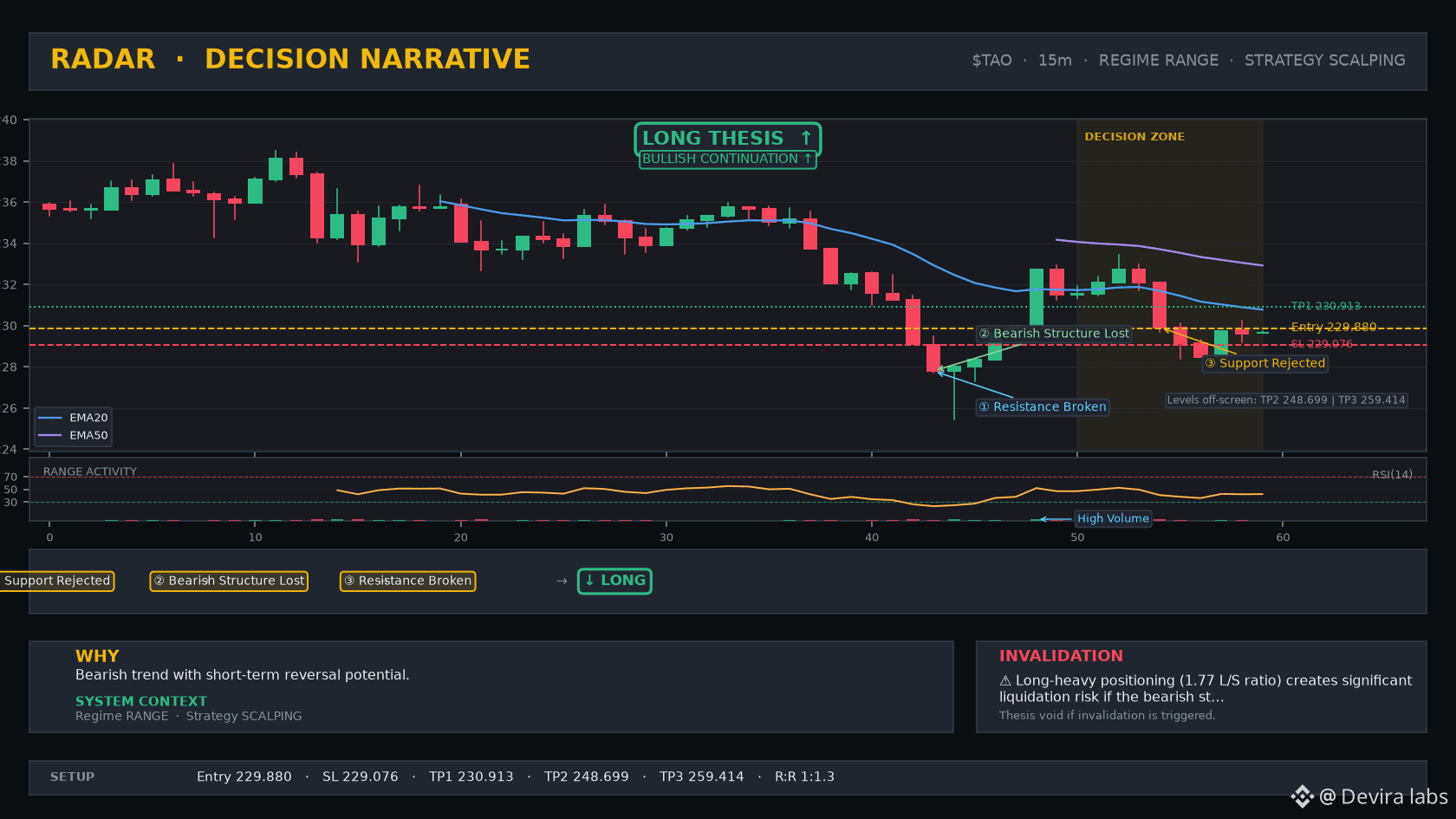Click the EMA20 blue legend line
1456x819 pixels.
point(50,418)
